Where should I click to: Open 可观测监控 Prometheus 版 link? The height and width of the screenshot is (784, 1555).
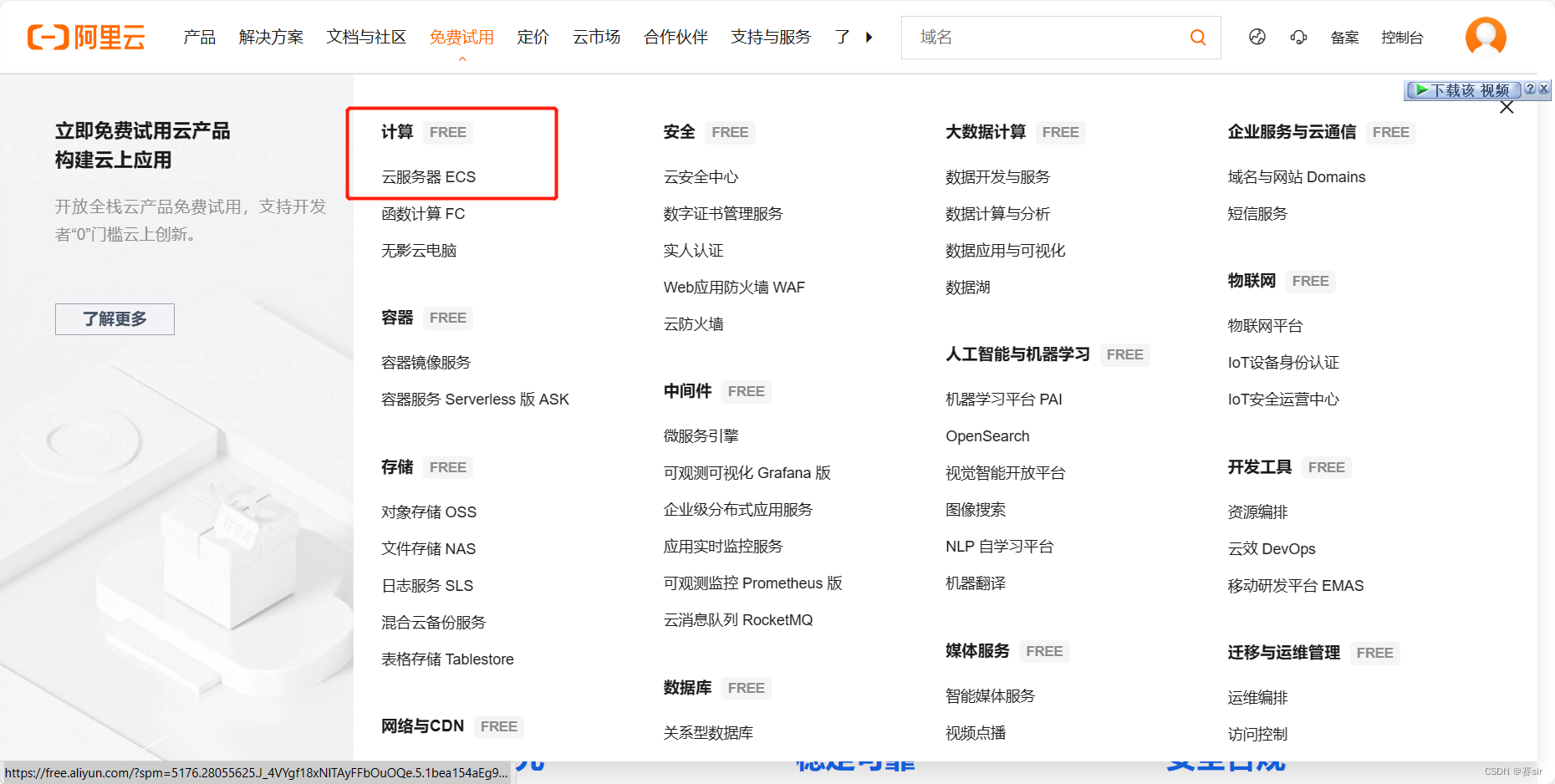(752, 583)
